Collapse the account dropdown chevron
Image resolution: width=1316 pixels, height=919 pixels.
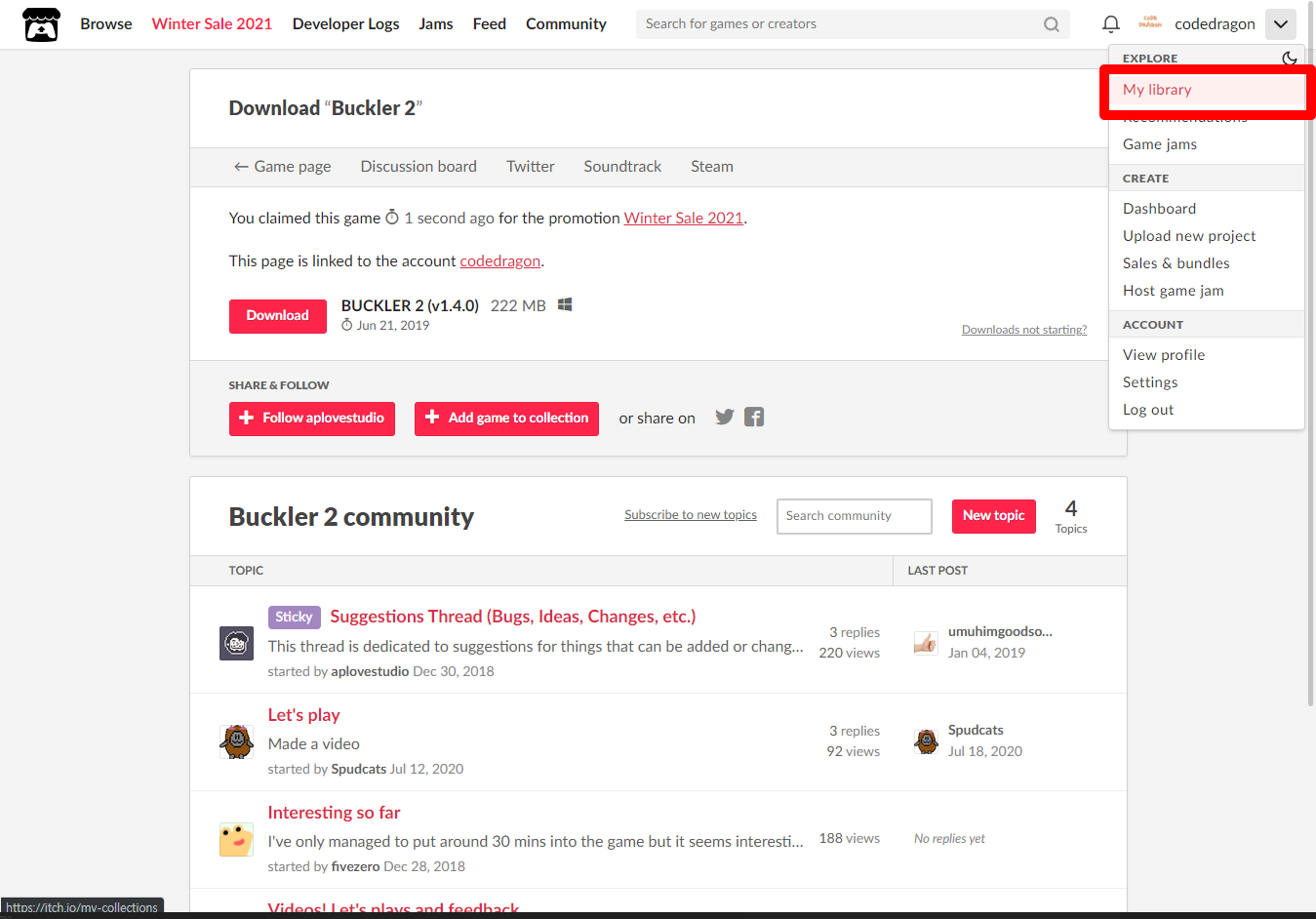click(1281, 24)
